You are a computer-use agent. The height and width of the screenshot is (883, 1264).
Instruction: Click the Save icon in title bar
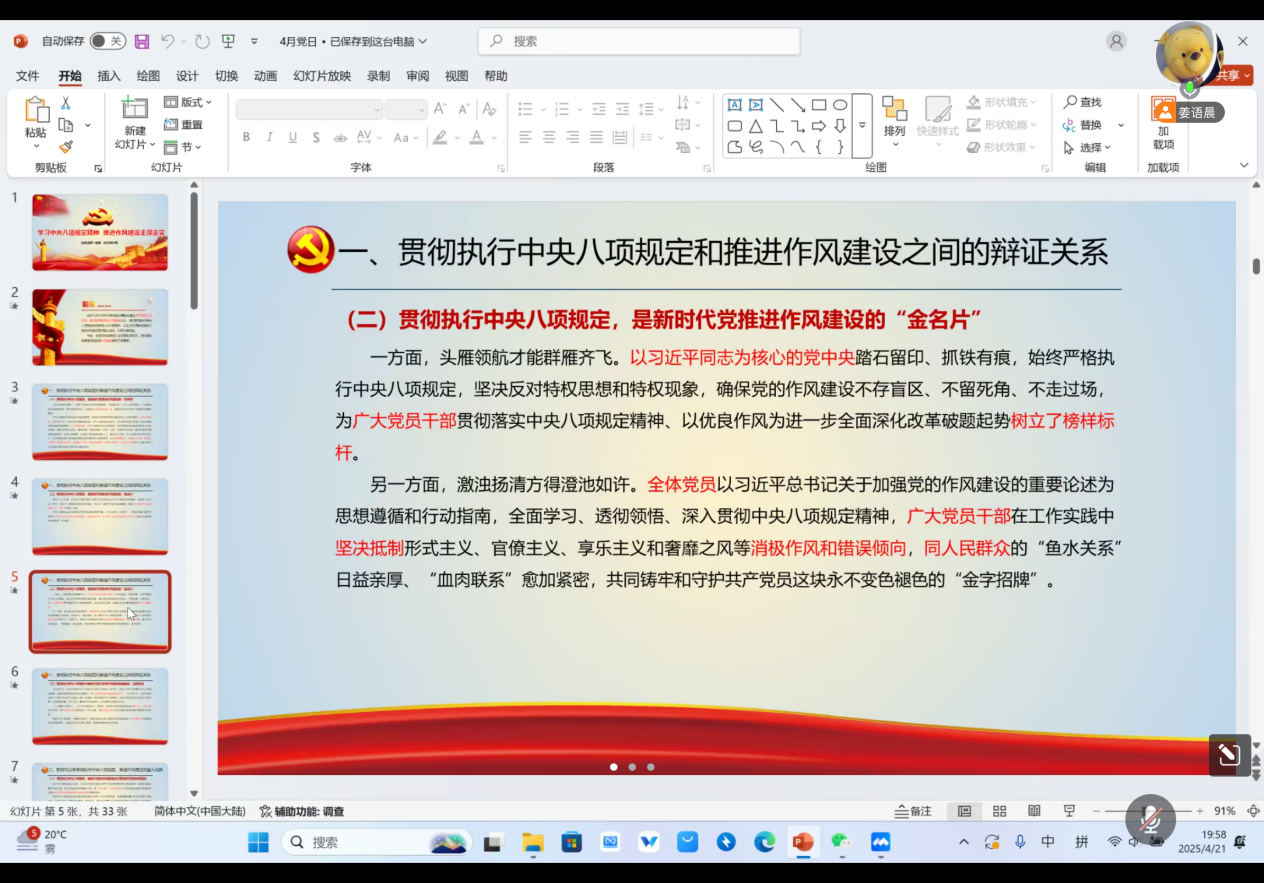[142, 41]
